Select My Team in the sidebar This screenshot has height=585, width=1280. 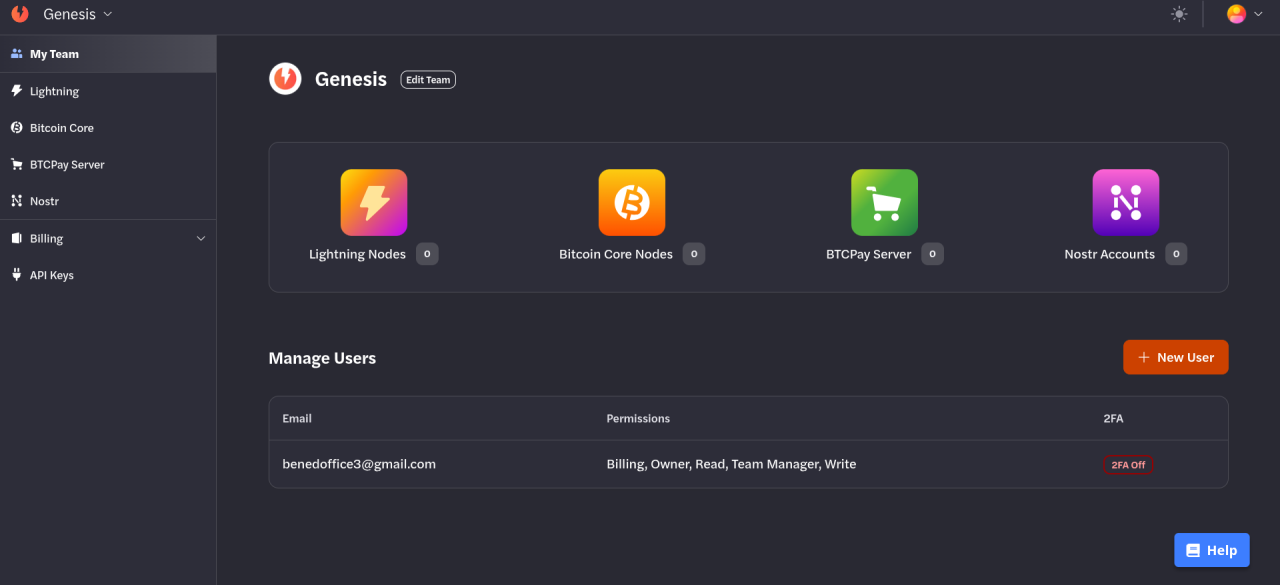click(108, 54)
